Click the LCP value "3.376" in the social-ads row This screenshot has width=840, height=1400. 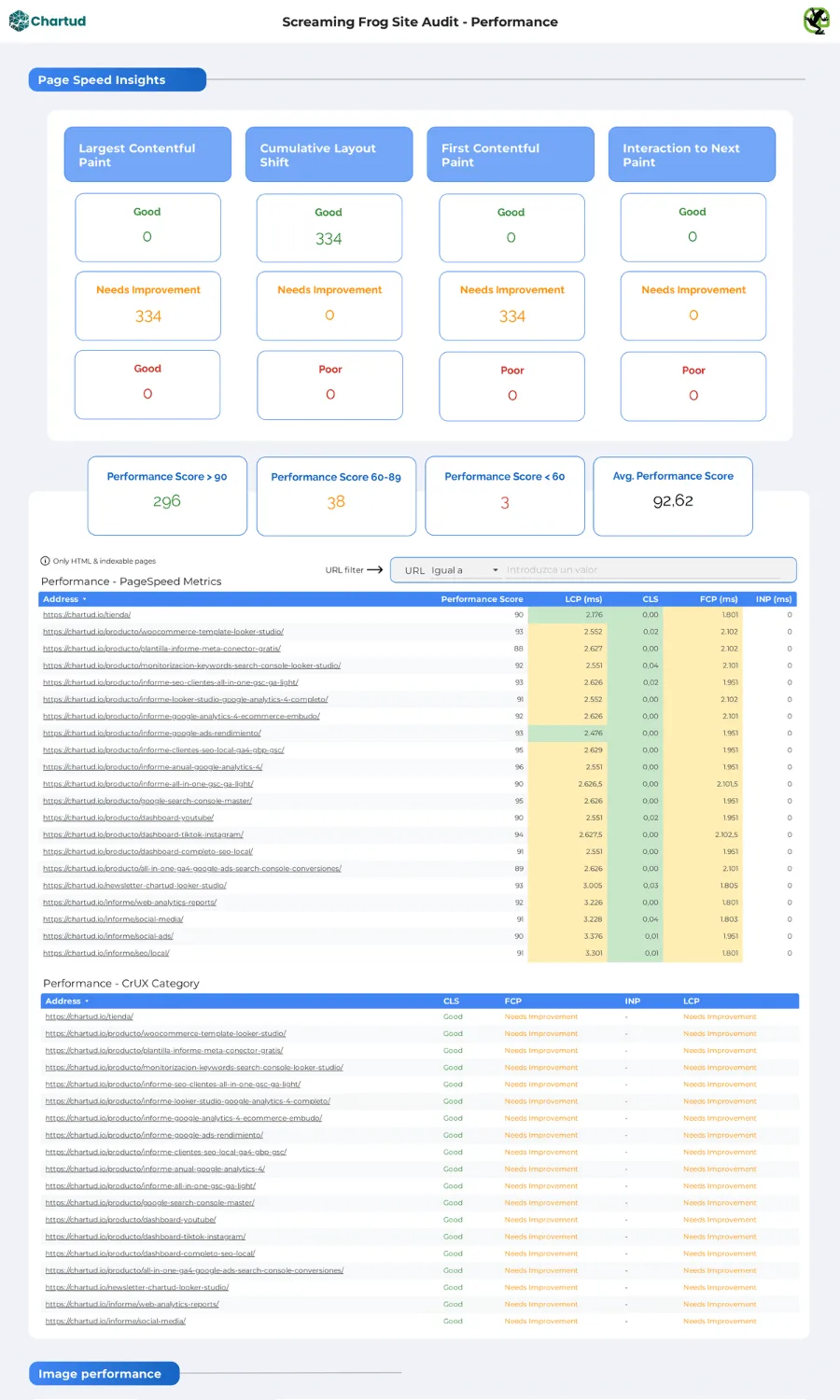coord(594,936)
